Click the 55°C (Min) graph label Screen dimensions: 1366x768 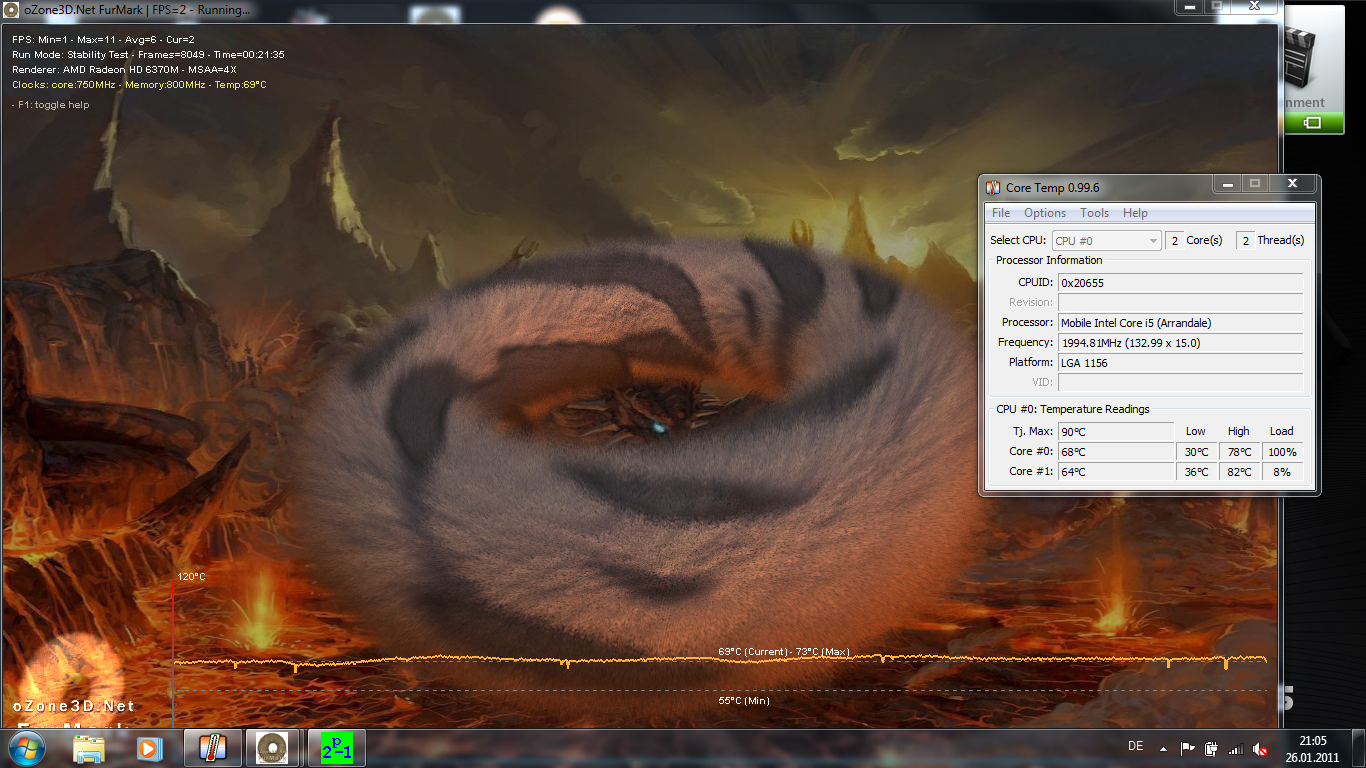tap(744, 700)
